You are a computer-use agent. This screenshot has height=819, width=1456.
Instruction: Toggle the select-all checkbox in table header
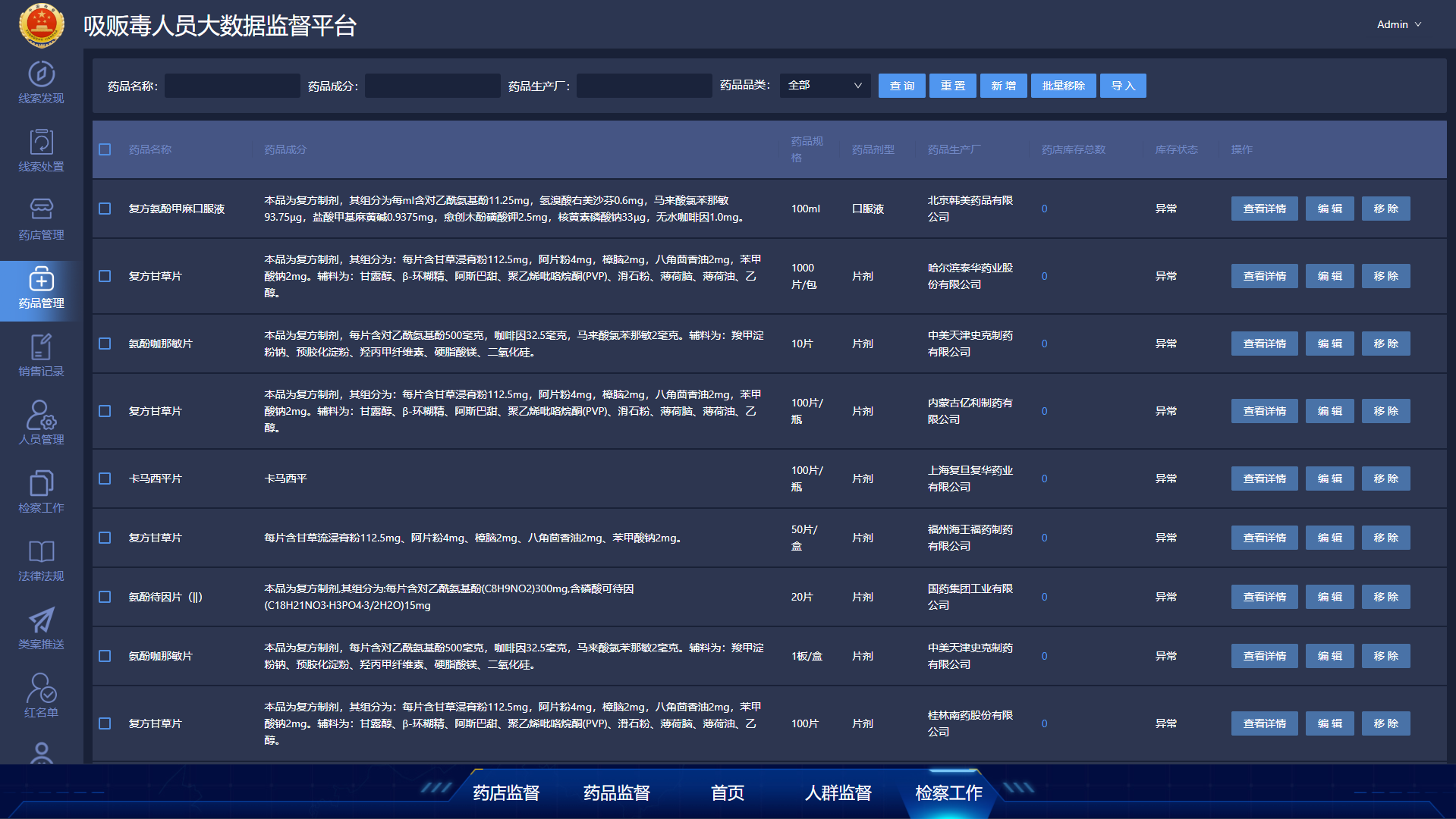[x=105, y=149]
